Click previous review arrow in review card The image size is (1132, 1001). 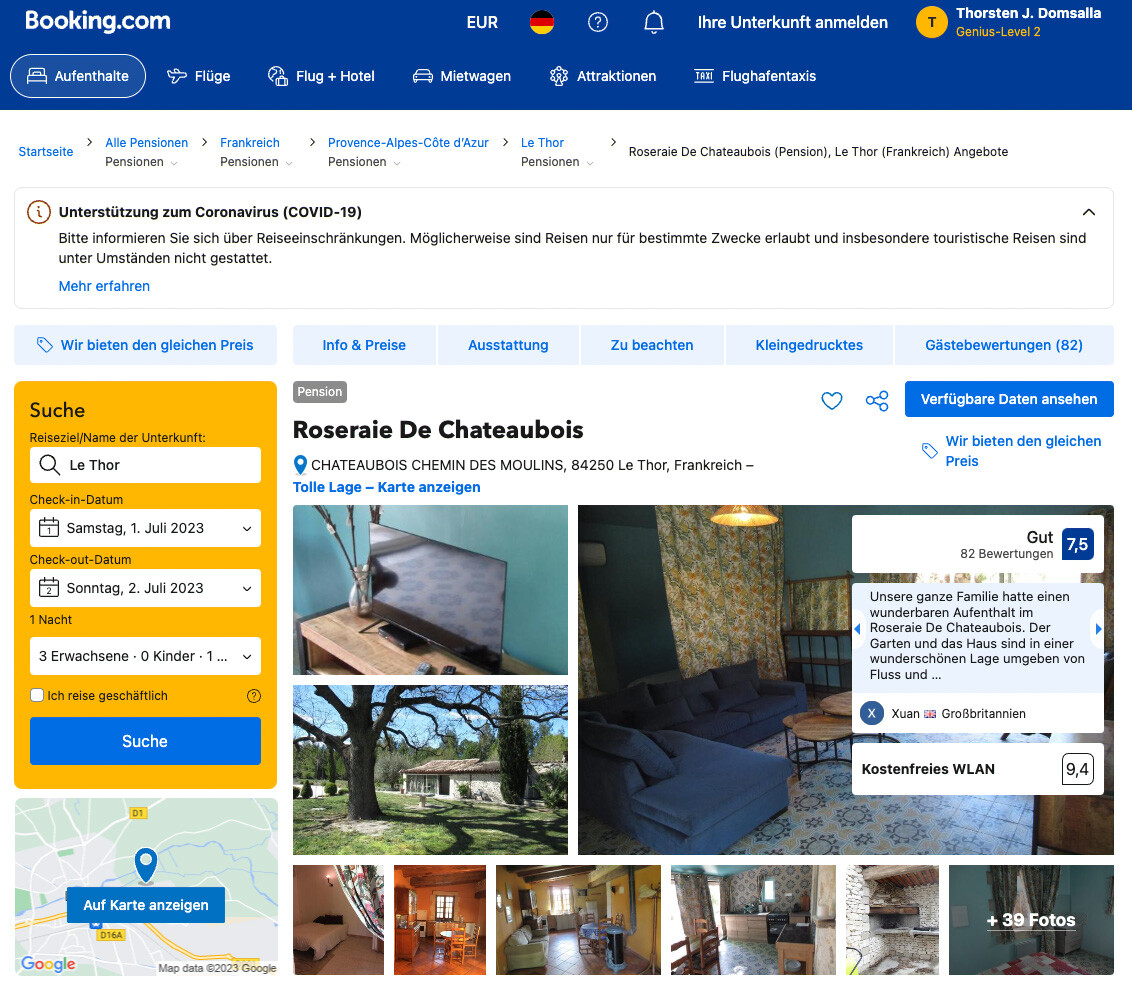pos(858,629)
